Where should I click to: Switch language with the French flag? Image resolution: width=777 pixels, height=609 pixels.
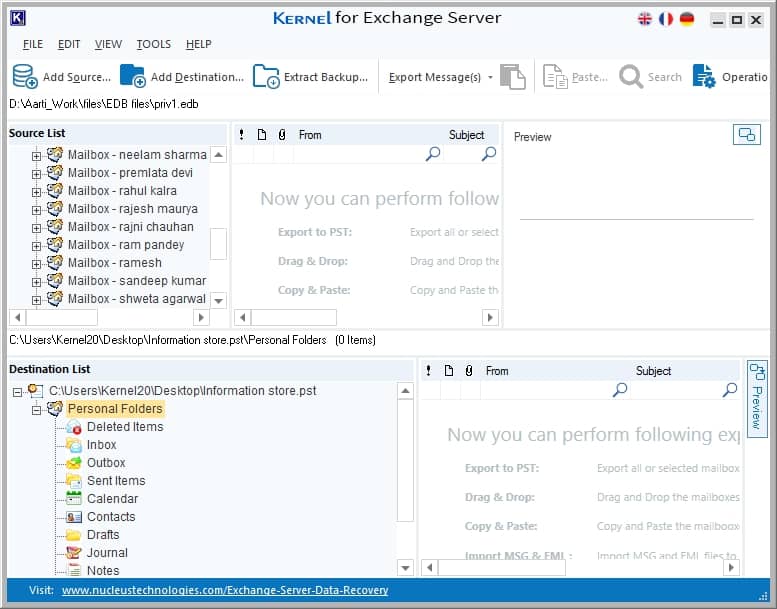[666, 19]
